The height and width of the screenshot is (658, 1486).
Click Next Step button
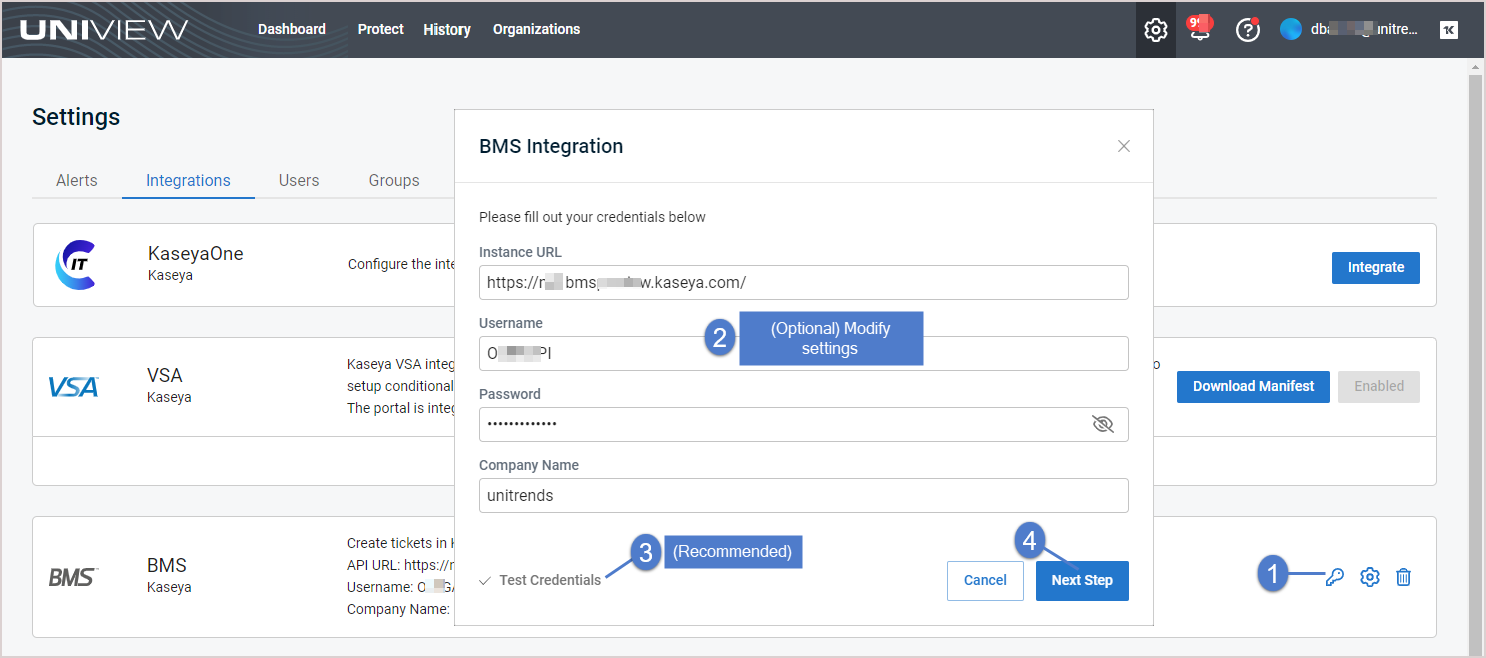pyautogui.click(x=1082, y=580)
